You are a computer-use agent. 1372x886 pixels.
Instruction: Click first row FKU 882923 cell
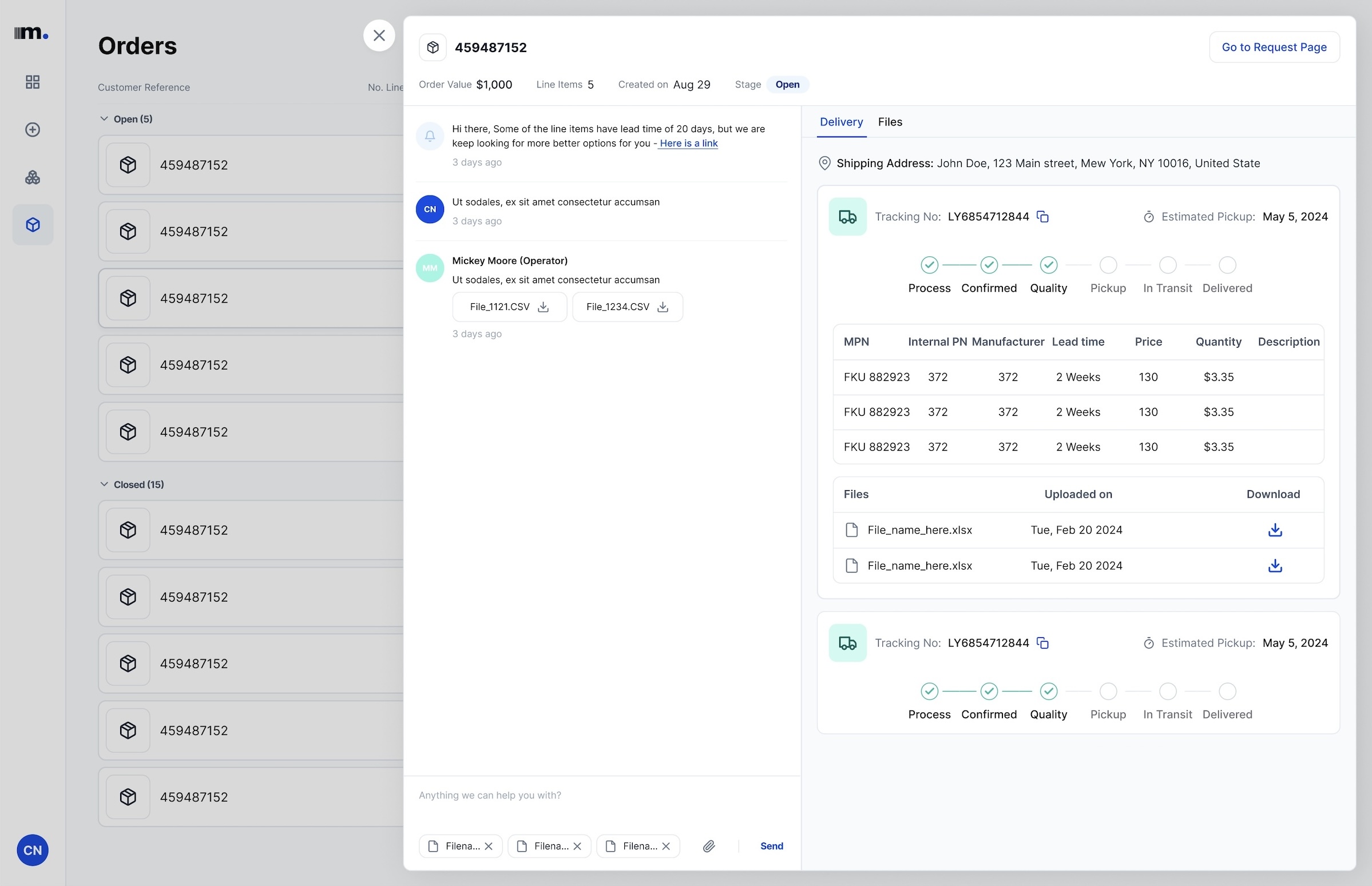[877, 377]
